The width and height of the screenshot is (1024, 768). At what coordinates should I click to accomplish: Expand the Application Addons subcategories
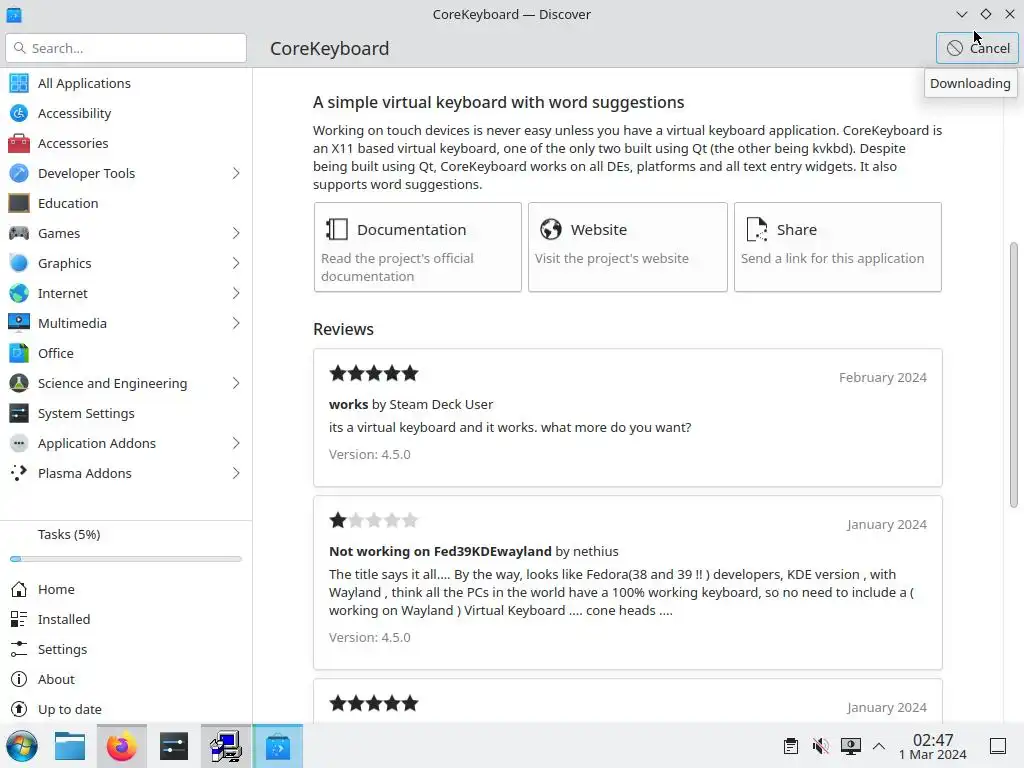tap(236, 443)
